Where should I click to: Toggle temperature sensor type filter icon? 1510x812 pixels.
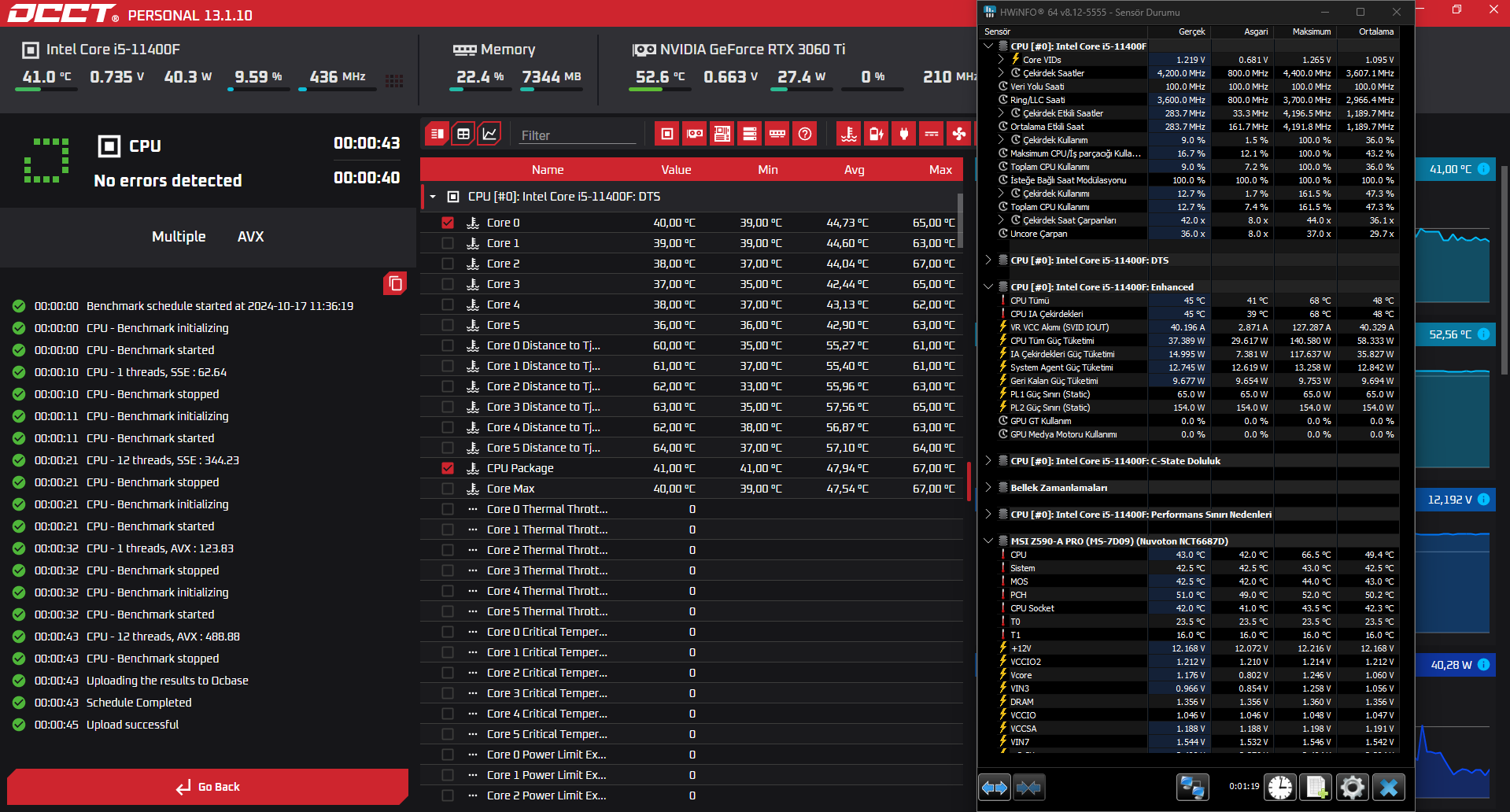(849, 134)
